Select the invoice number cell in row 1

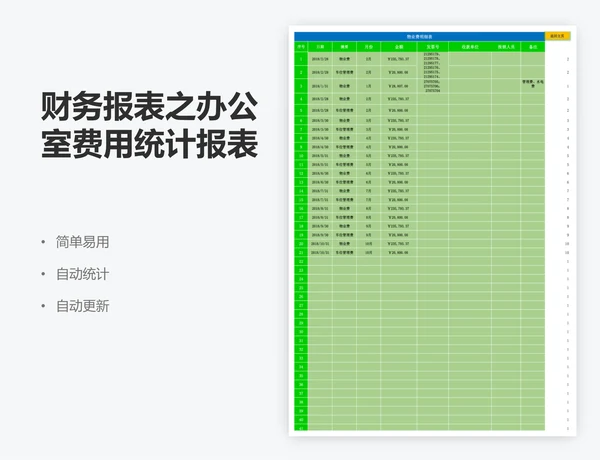coord(433,59)
